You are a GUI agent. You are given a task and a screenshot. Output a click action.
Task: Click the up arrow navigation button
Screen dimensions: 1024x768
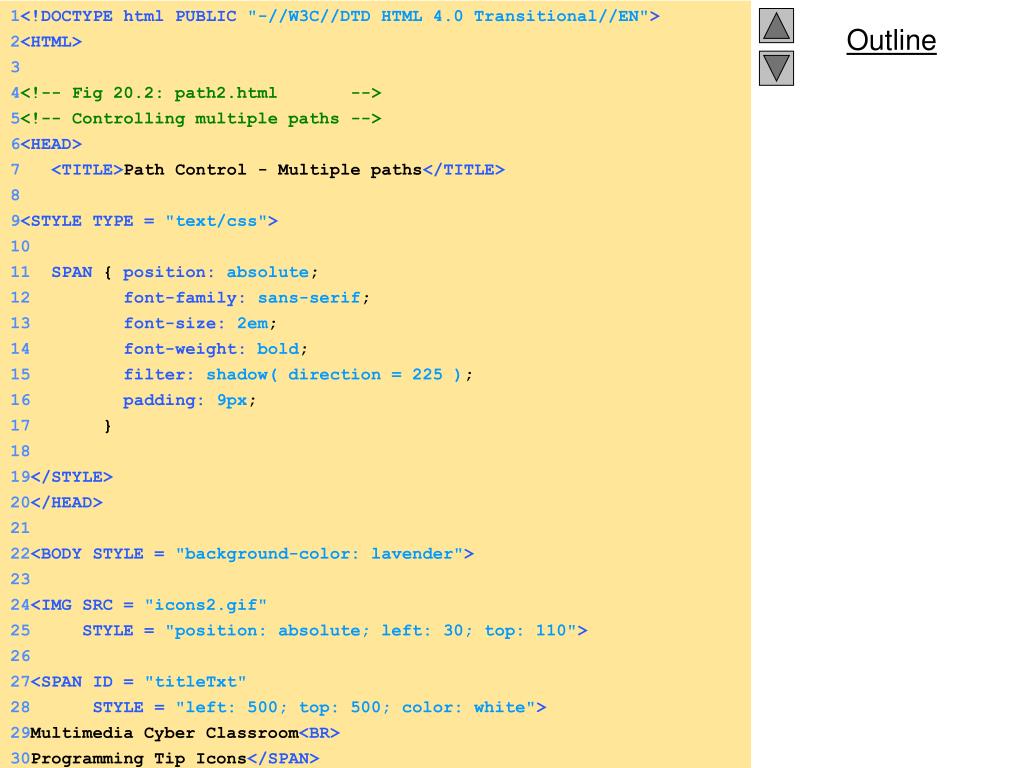point(776,25)
